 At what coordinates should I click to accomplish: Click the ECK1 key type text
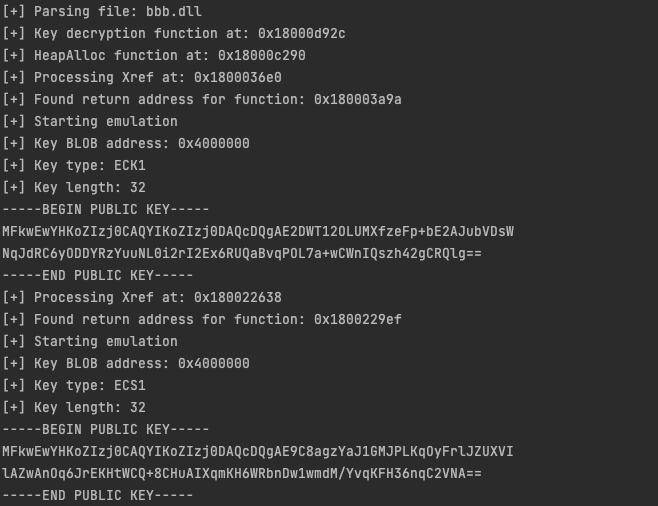[129, 165]
